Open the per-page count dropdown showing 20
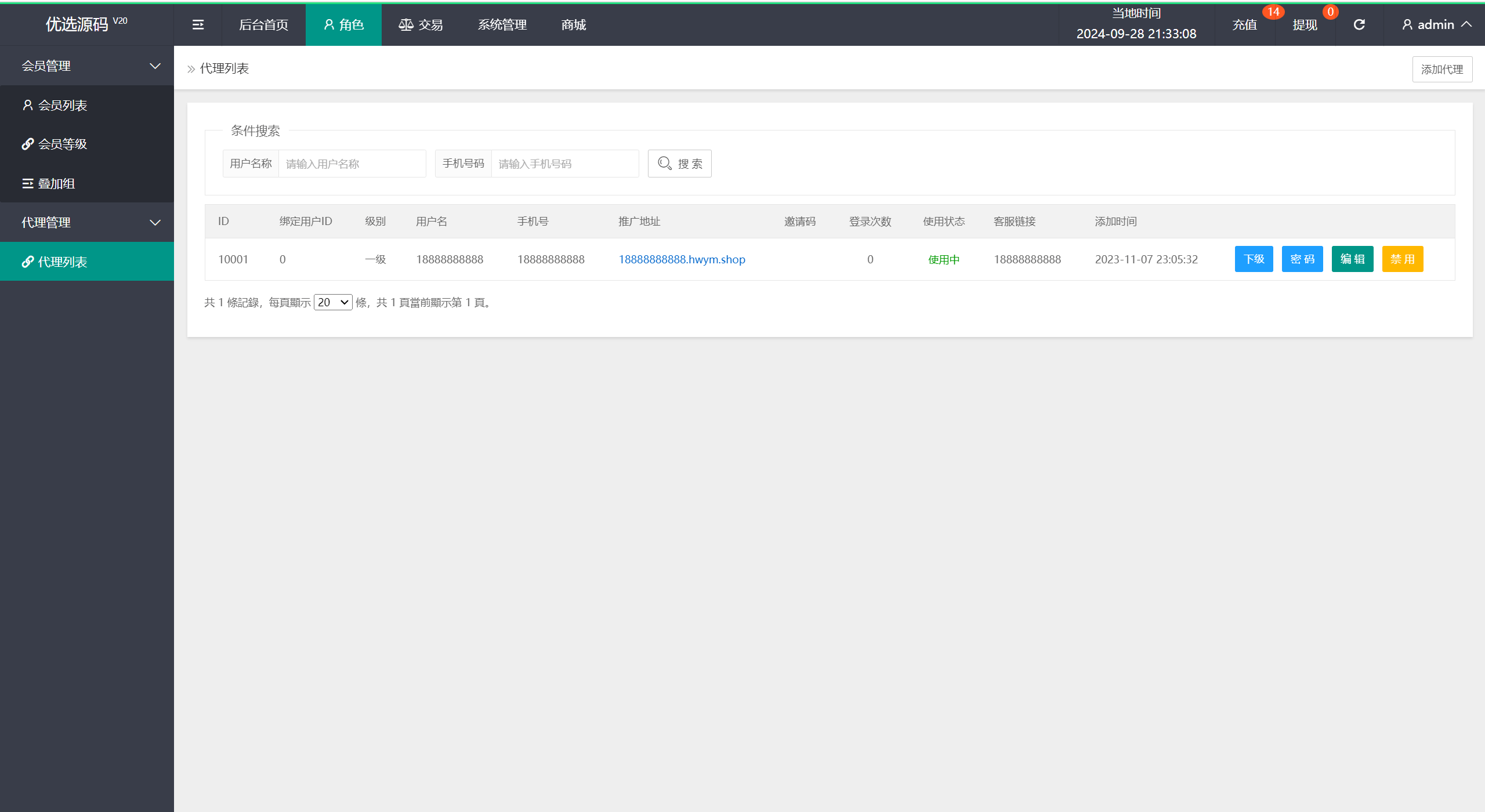1485x812 pixels. (x=333, y=302)
